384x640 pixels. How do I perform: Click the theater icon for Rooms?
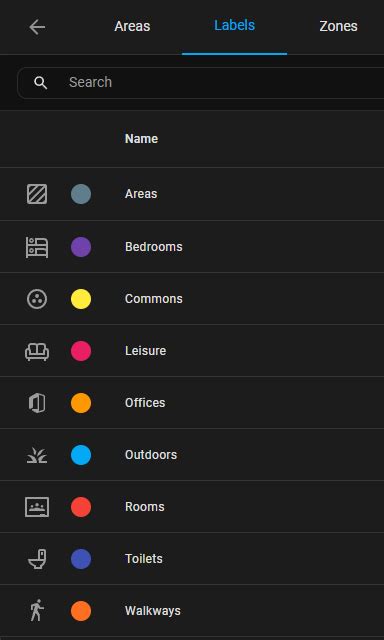click(37, 507)
